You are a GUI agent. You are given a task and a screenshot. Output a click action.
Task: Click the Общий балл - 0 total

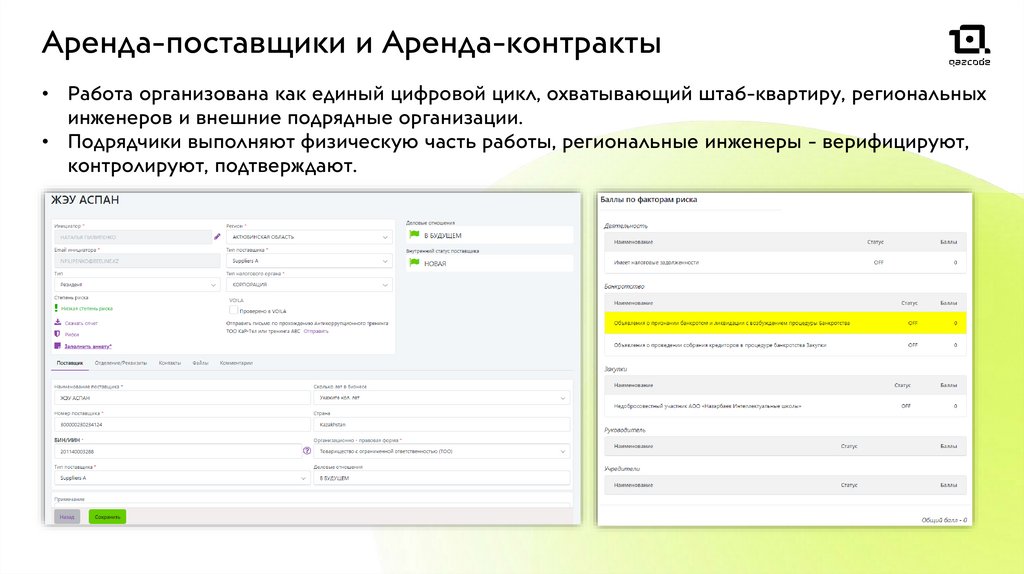pos(944,520)
